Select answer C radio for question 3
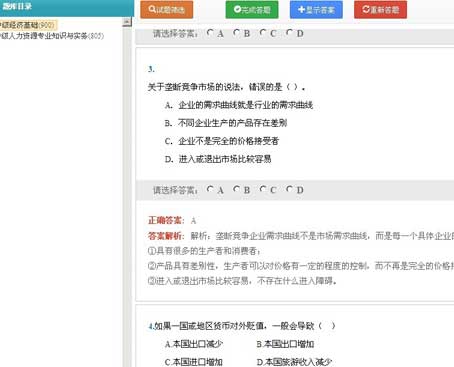 coord(263,189)
